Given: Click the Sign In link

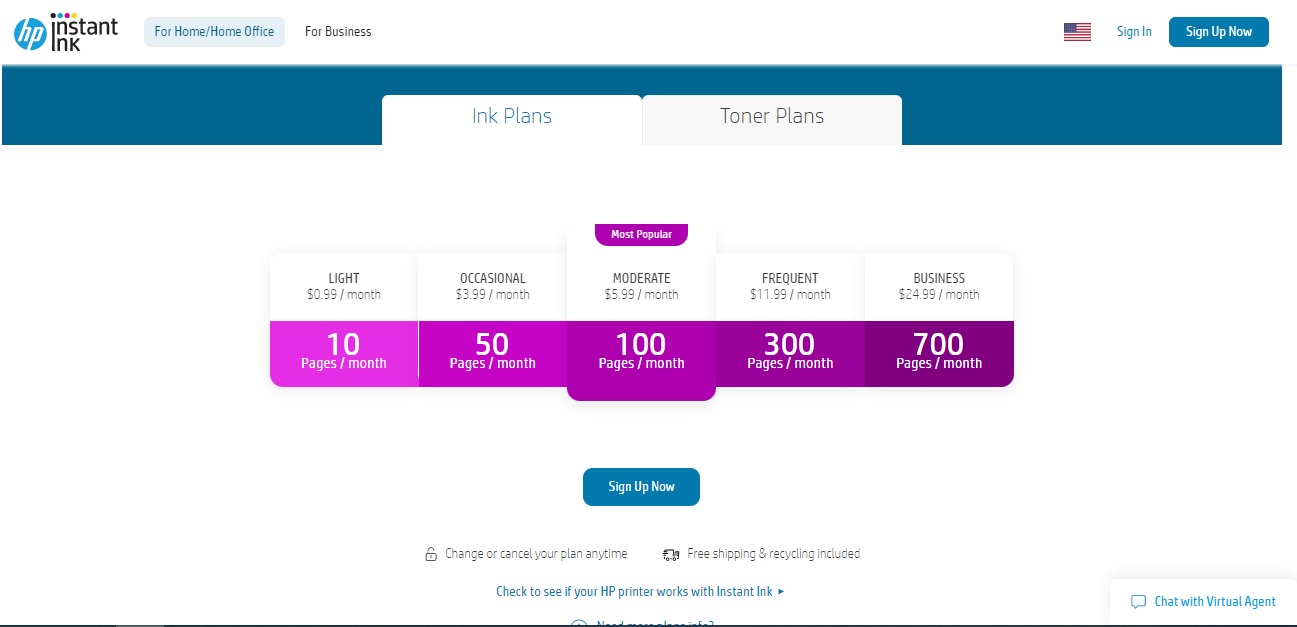Looking at the screenshot, I should click(1134, 32).
